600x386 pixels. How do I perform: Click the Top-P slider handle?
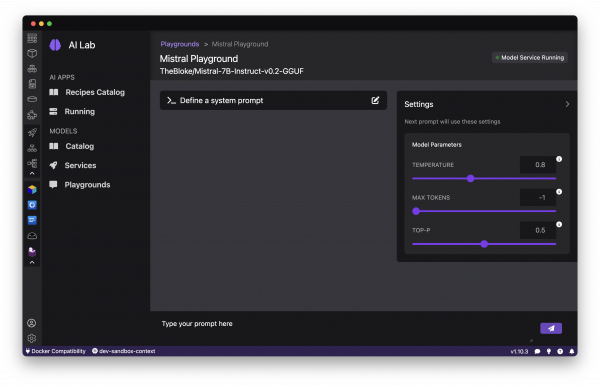484,244
